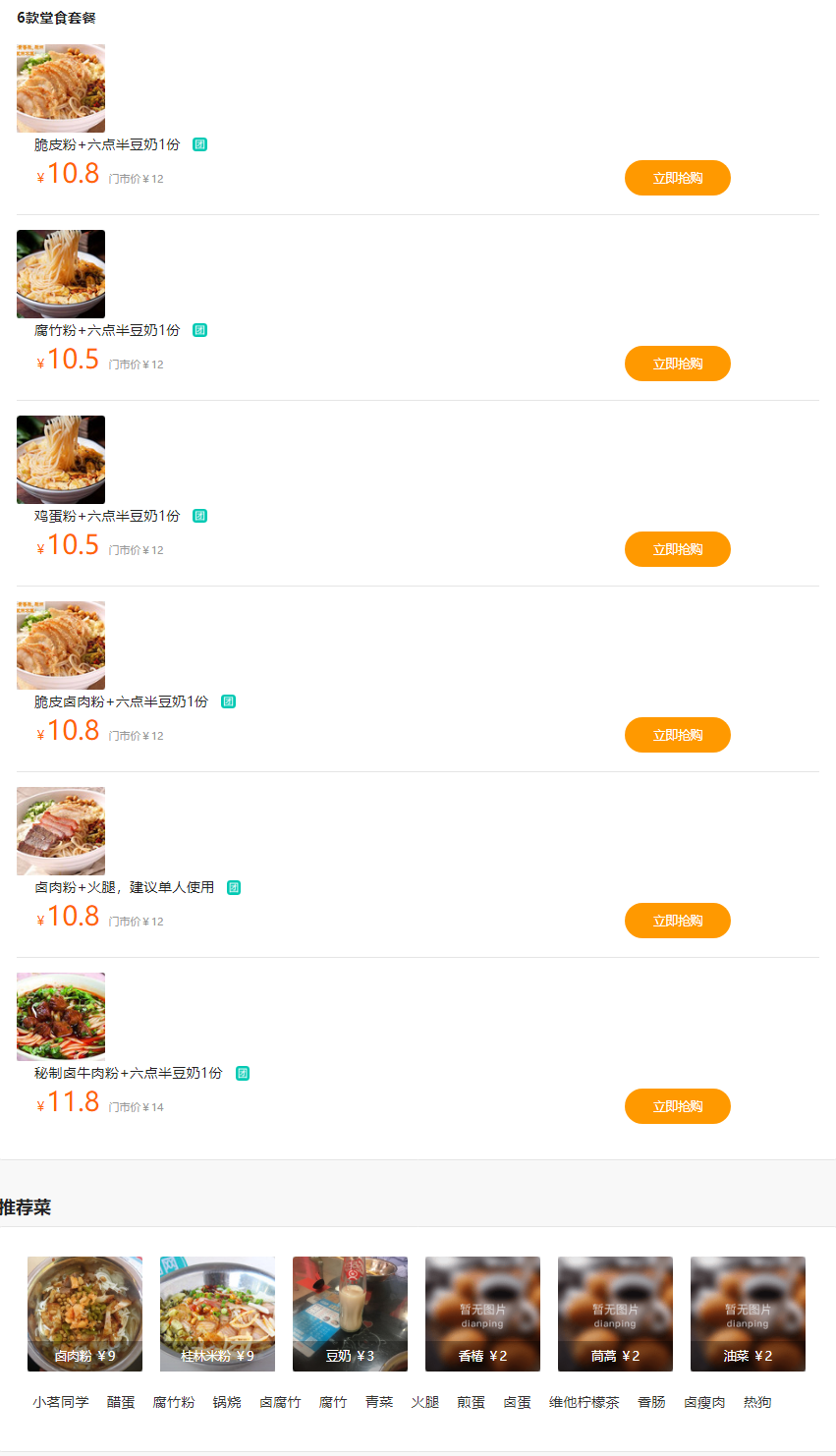Click the 团 badge beside 腐竹粉+六点半豆奶1份

point(200,330)
